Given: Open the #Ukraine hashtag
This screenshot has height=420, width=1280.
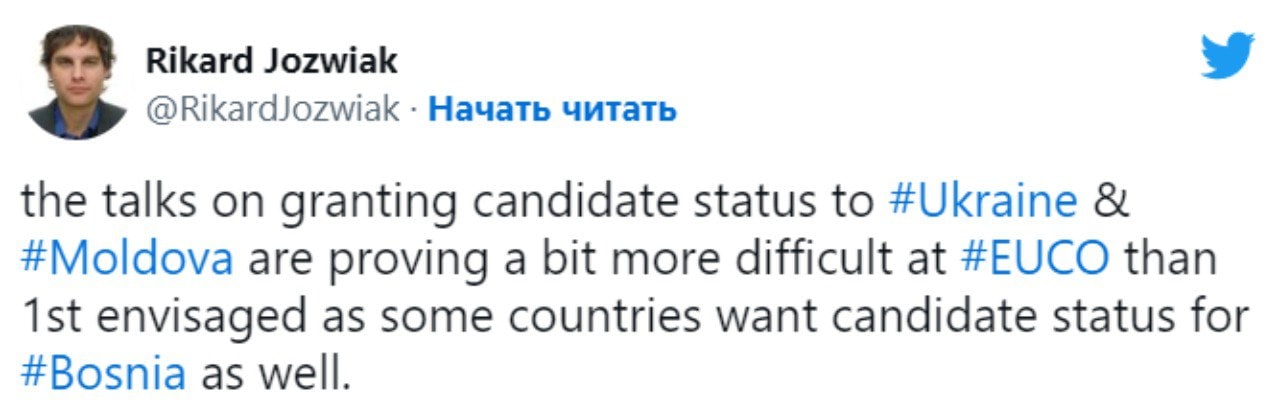Looking at the screenshot, I should coord(982,203).
